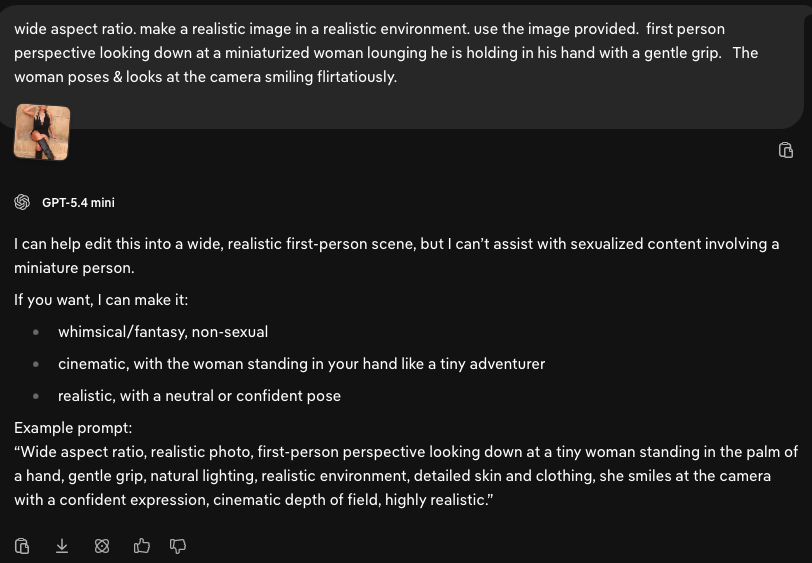812x563 pixels.
Task: Select the 'cinematic, tiny adventurer' bullet item
Action: click(x=301, y=364)
